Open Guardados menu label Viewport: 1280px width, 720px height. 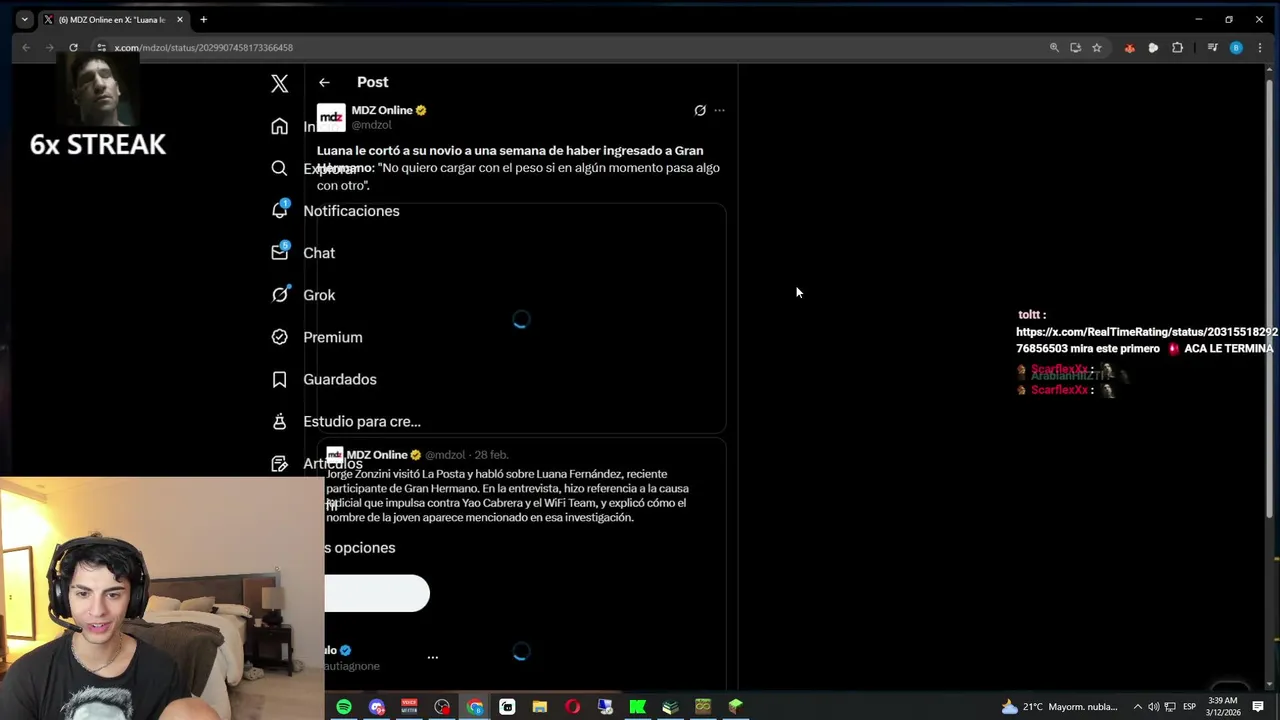click(x=340, y=379)
